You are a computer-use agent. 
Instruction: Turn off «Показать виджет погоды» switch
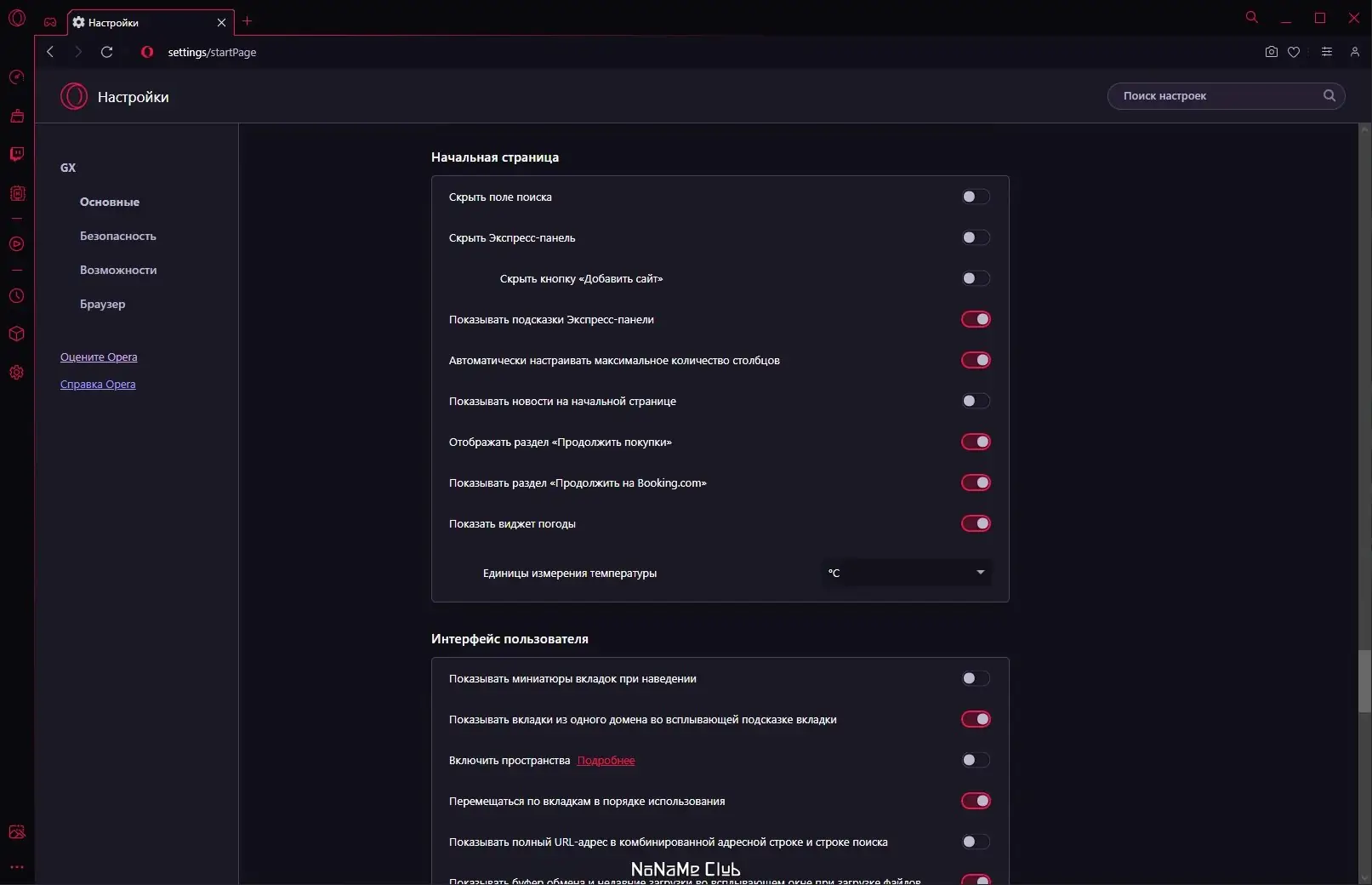(x=975, y=523)
